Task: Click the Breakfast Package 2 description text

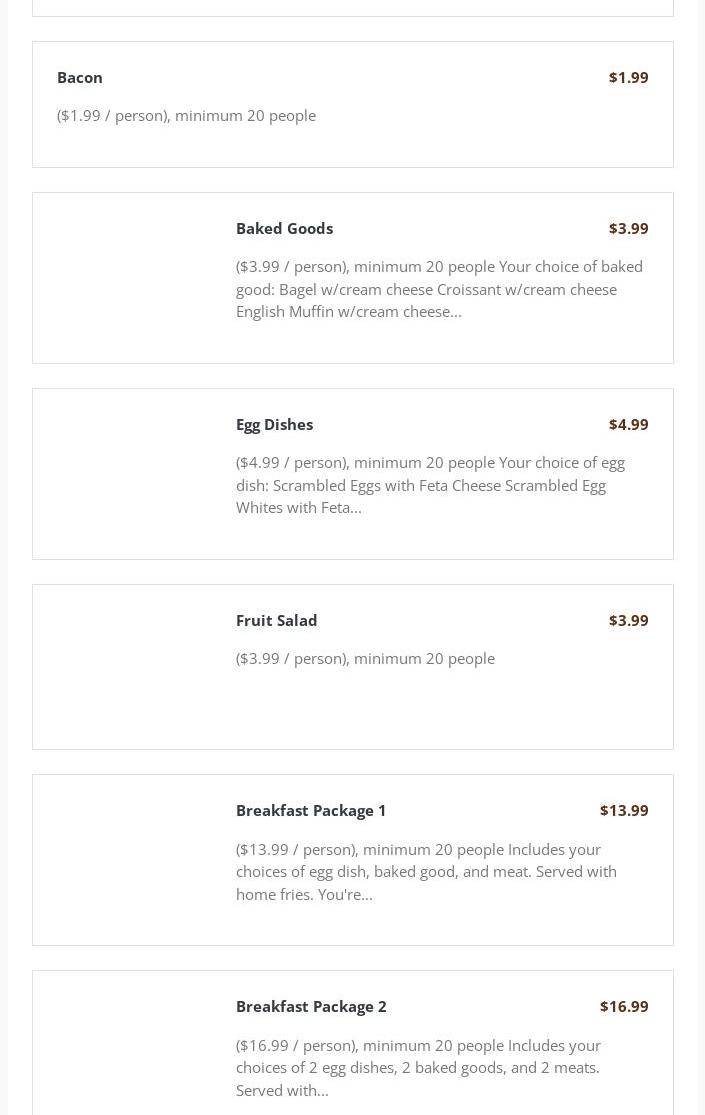Action: pyautogui.click(x=418, y=1067)
